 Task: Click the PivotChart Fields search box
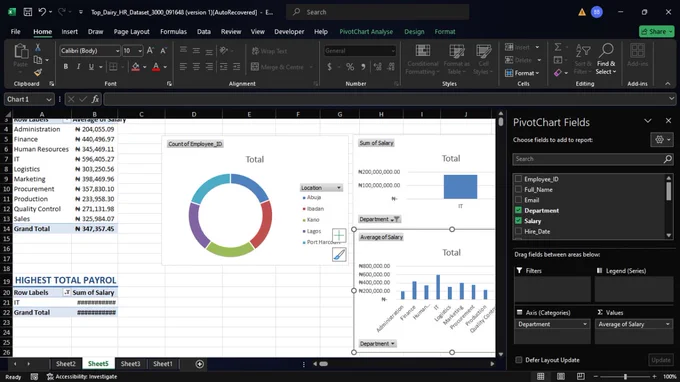(x=593, y=159)
